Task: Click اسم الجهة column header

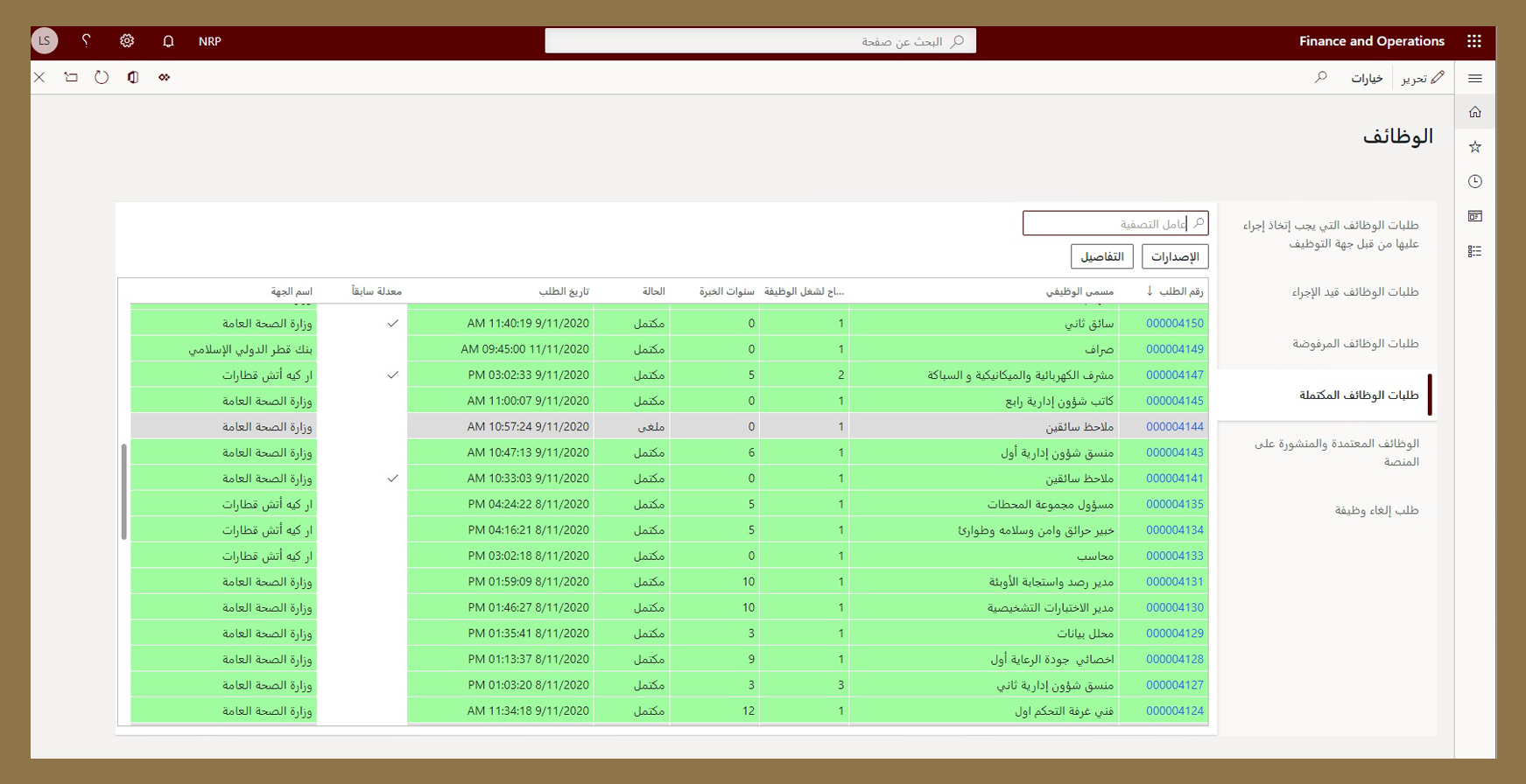Action: pyautogui.click(x=292, y=291)
